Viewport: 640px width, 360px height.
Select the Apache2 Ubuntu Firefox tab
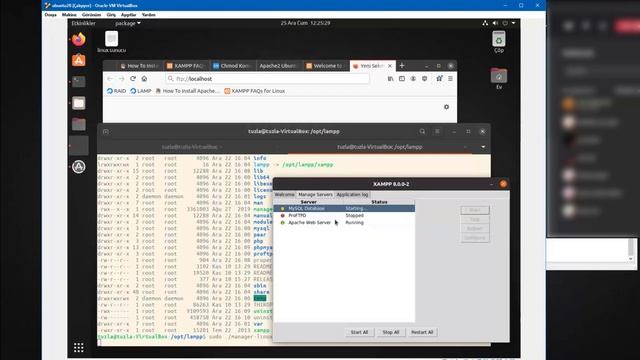(278, 66)
